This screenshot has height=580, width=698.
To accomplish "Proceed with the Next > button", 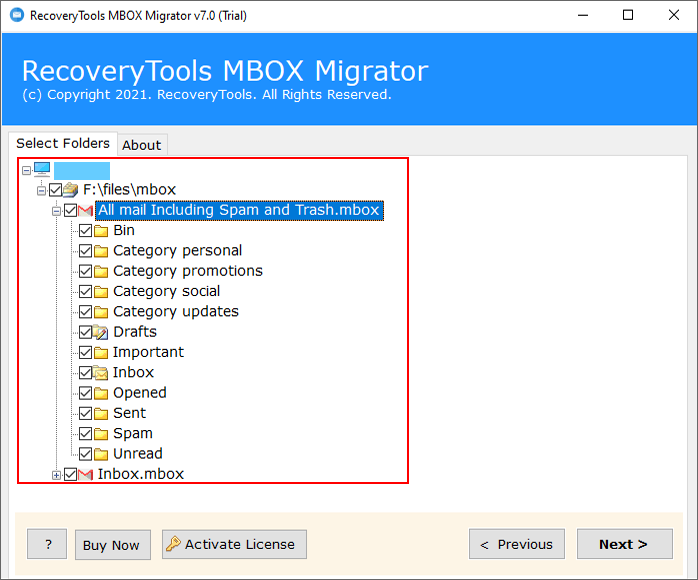I will point(625,544).
